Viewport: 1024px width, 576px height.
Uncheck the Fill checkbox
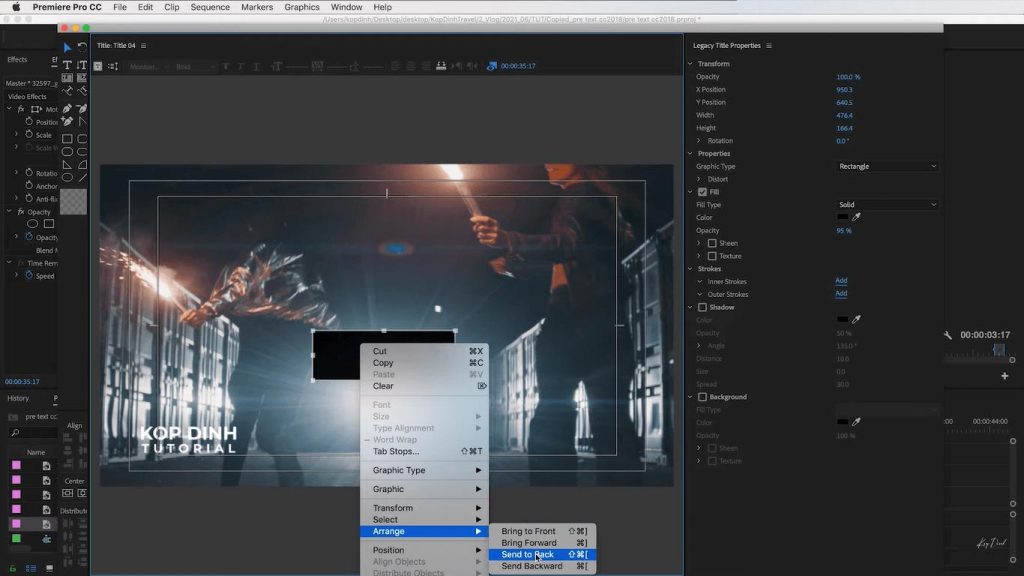pos(702,192)
